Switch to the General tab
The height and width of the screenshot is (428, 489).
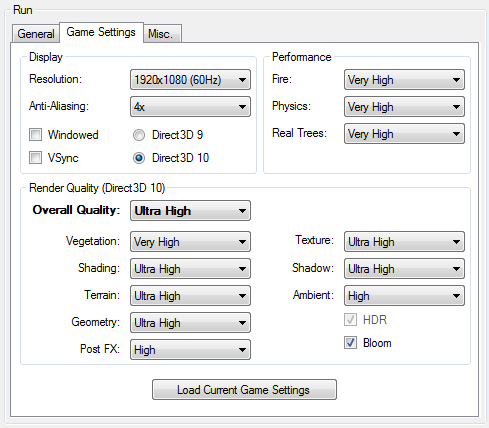(x=36, y=33)
